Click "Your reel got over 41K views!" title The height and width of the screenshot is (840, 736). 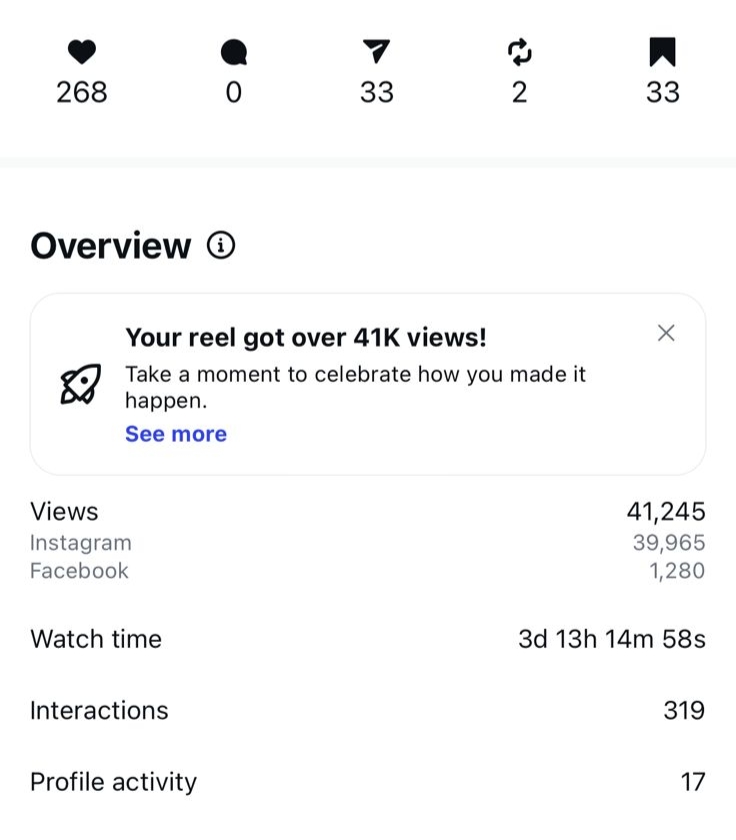(x=306, y=337)
